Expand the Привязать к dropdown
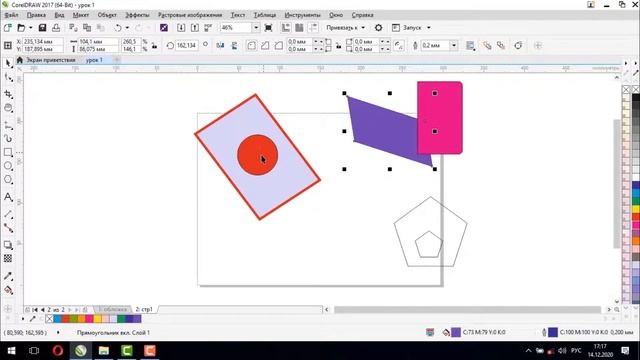Screen dimensions: 640x360 (363, 28)
